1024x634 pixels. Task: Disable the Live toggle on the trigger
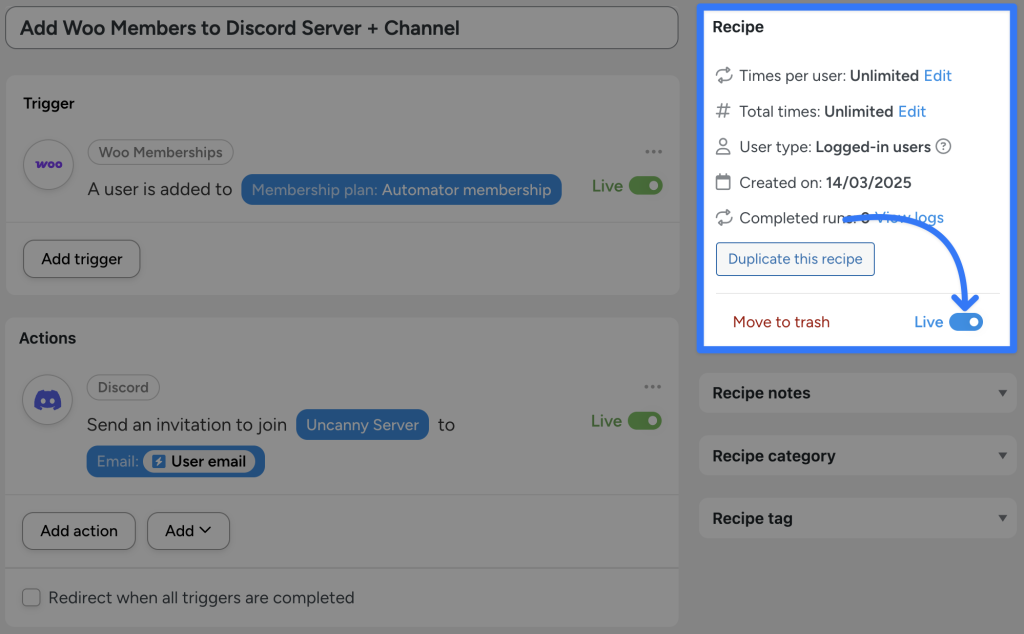click(x=647, y=185)
